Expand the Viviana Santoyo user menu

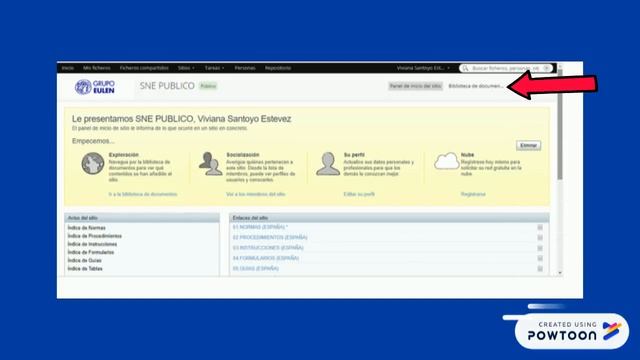[x=423, y=68]
